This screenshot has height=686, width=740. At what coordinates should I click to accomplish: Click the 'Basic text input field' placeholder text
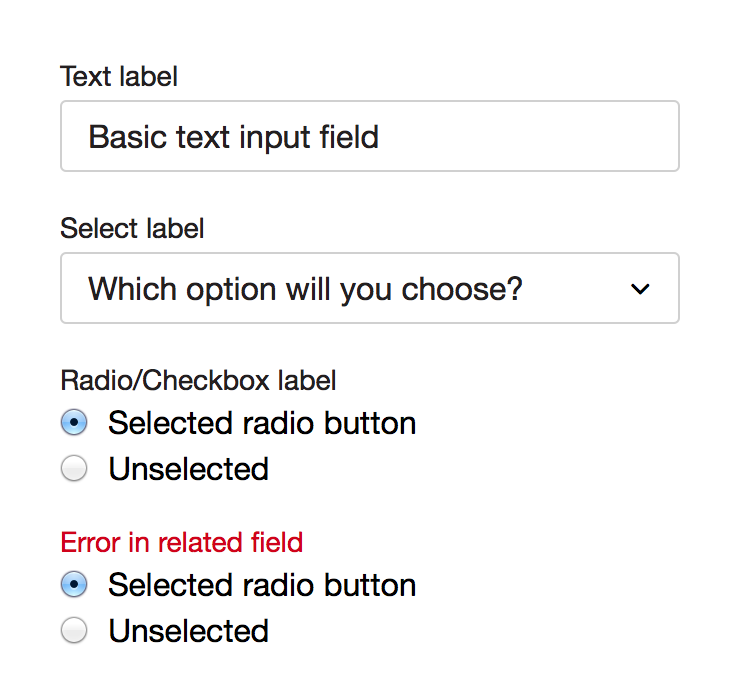point(234,136)
